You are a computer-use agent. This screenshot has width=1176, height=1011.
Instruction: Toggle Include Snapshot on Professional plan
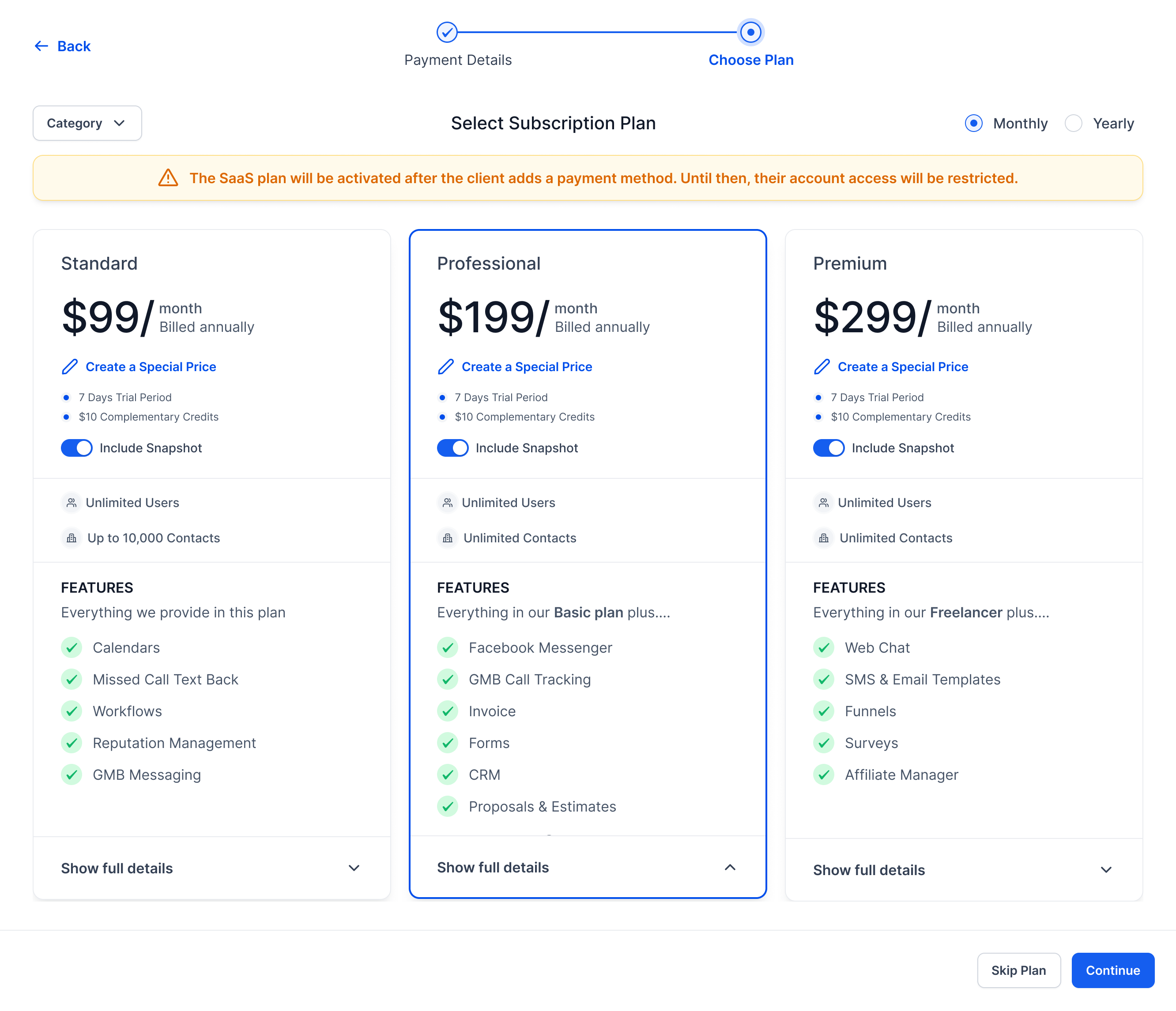[452, 448]
